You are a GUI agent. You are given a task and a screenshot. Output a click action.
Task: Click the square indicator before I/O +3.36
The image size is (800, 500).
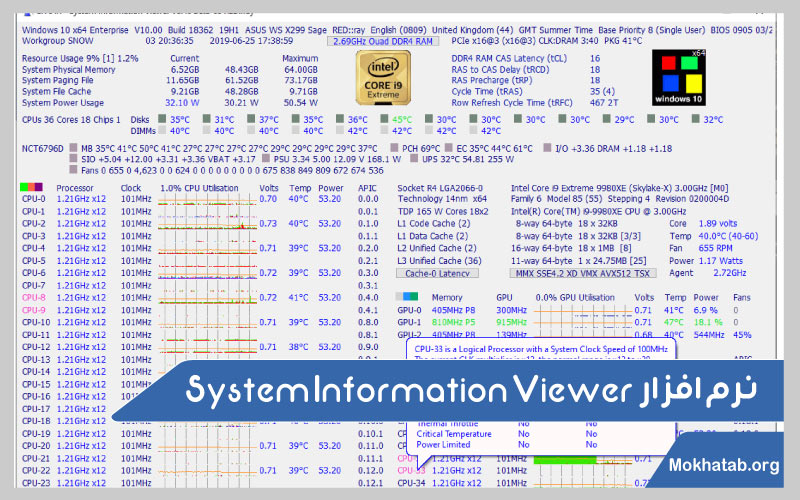[547, 148]
